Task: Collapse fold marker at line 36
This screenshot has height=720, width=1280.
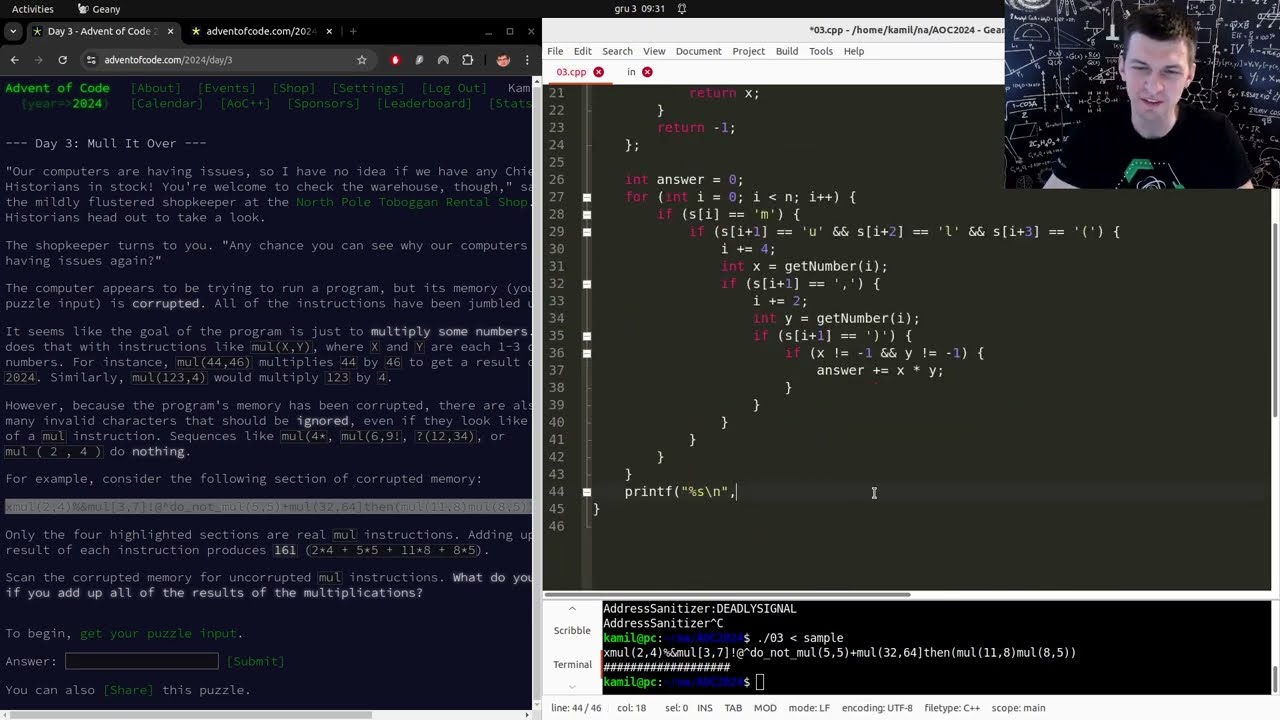Action: pos(587,353)
